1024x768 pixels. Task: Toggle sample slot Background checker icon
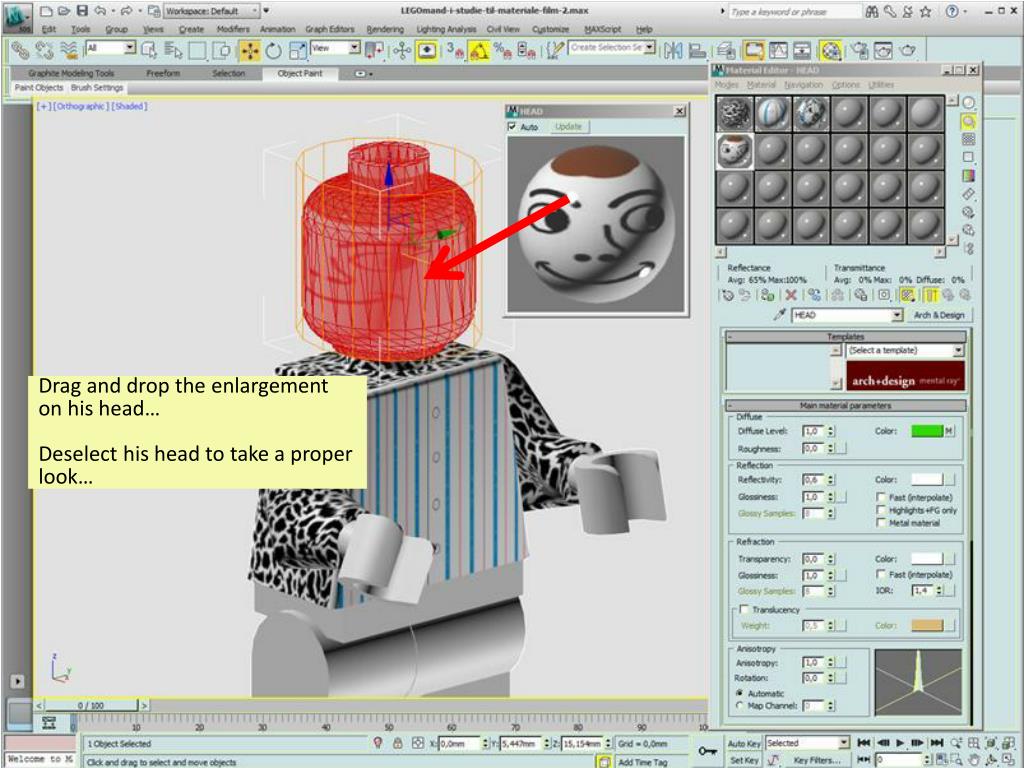click(x=968, y=139)
